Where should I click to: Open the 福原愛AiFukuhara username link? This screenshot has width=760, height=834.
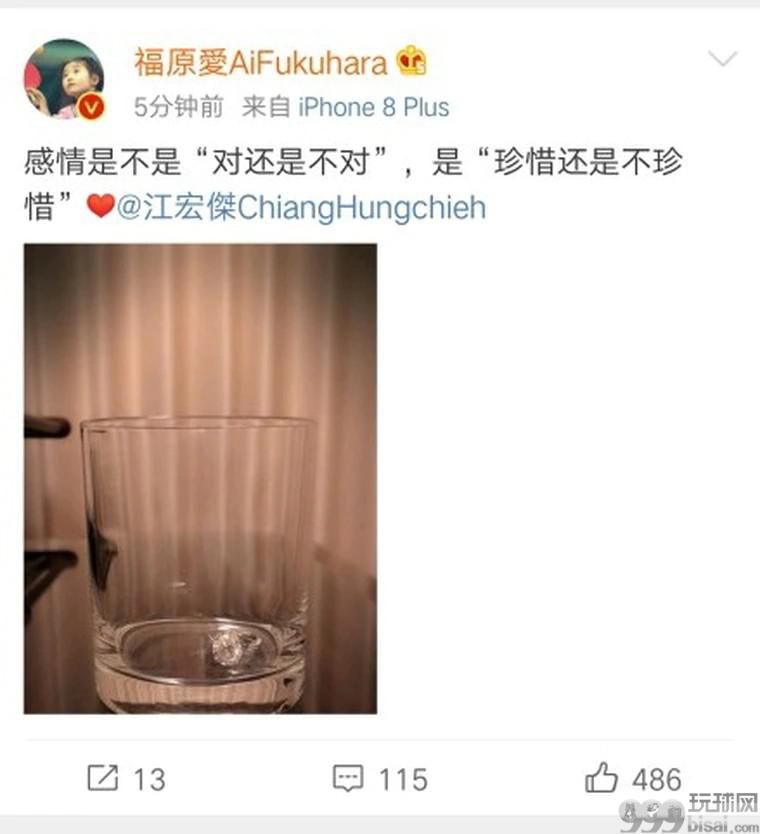261,63
